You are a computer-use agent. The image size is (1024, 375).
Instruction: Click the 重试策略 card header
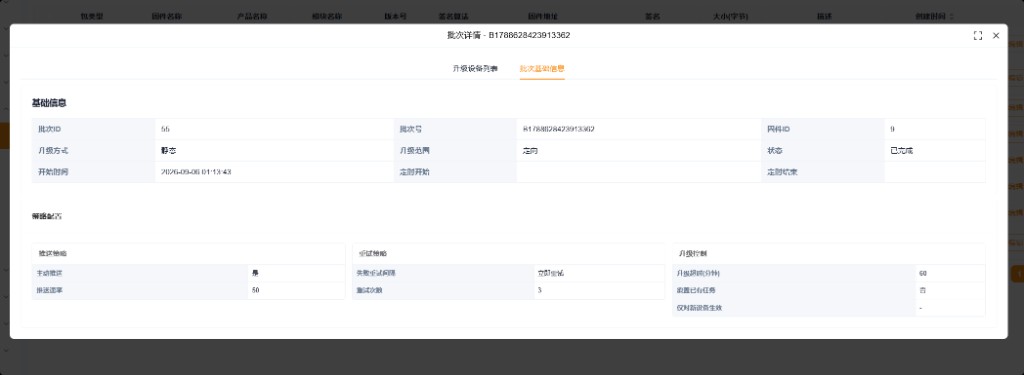[509, 253]
